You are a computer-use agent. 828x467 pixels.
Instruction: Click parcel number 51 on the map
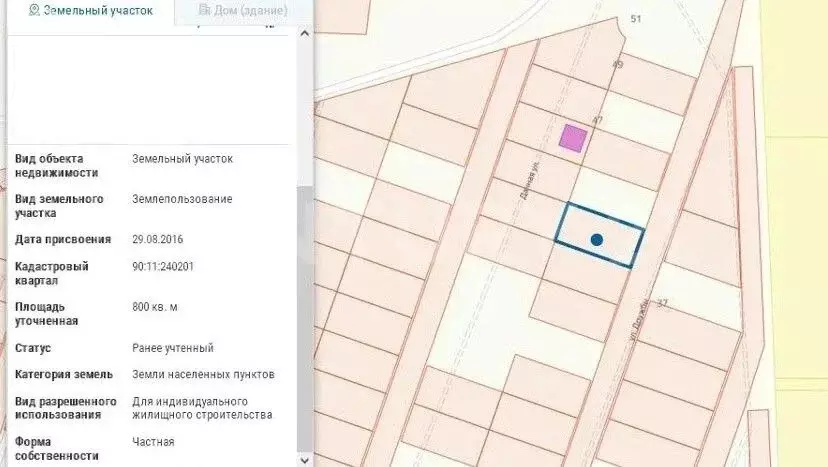636,19
